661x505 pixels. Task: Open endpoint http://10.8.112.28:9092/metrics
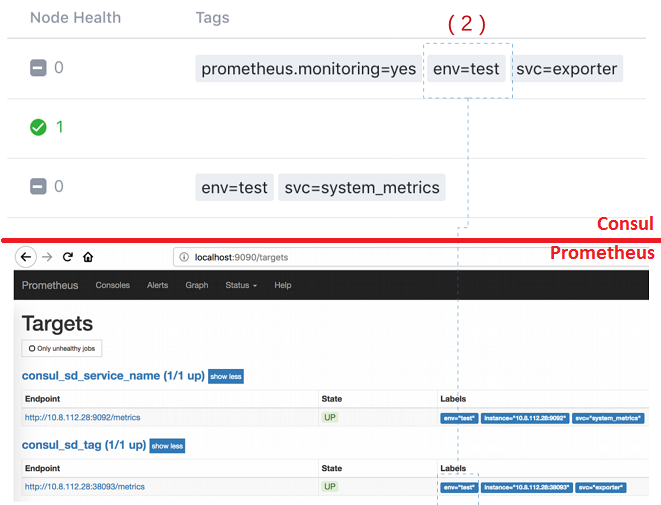(83, 417)
